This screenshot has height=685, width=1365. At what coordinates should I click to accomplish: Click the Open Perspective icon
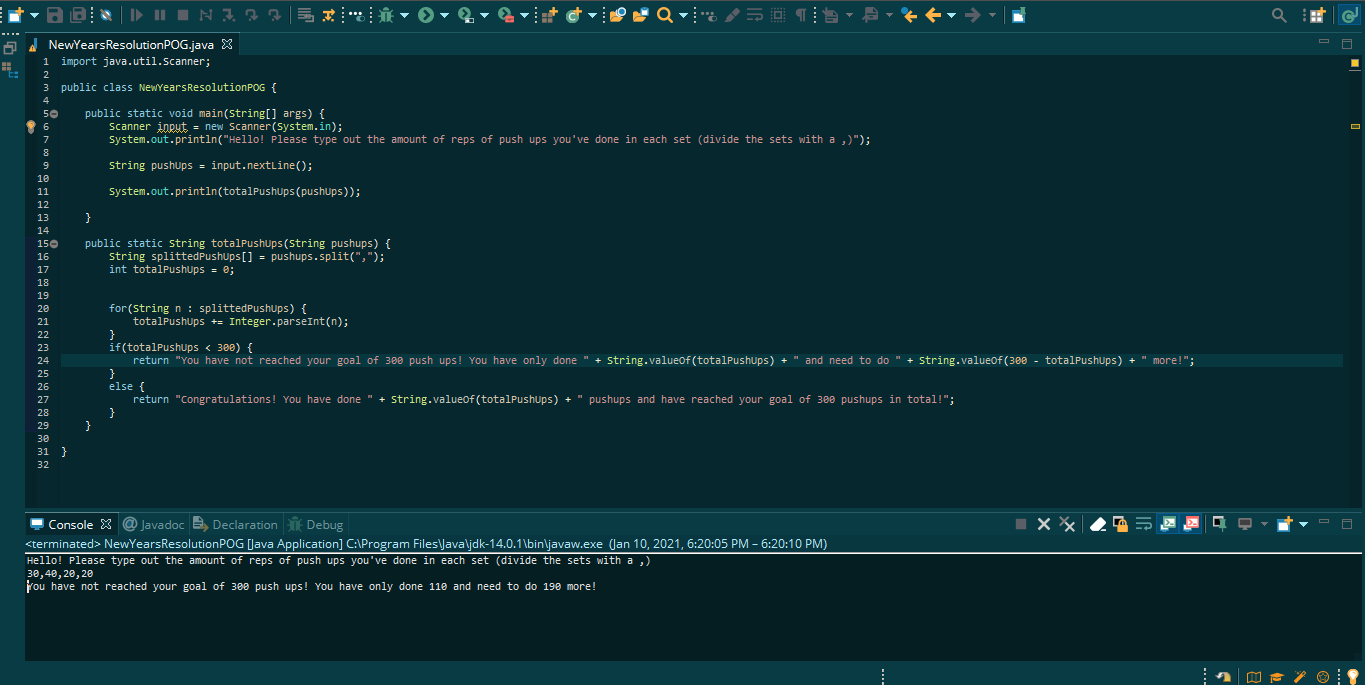pyautogui.click(x=1317, y=15)
